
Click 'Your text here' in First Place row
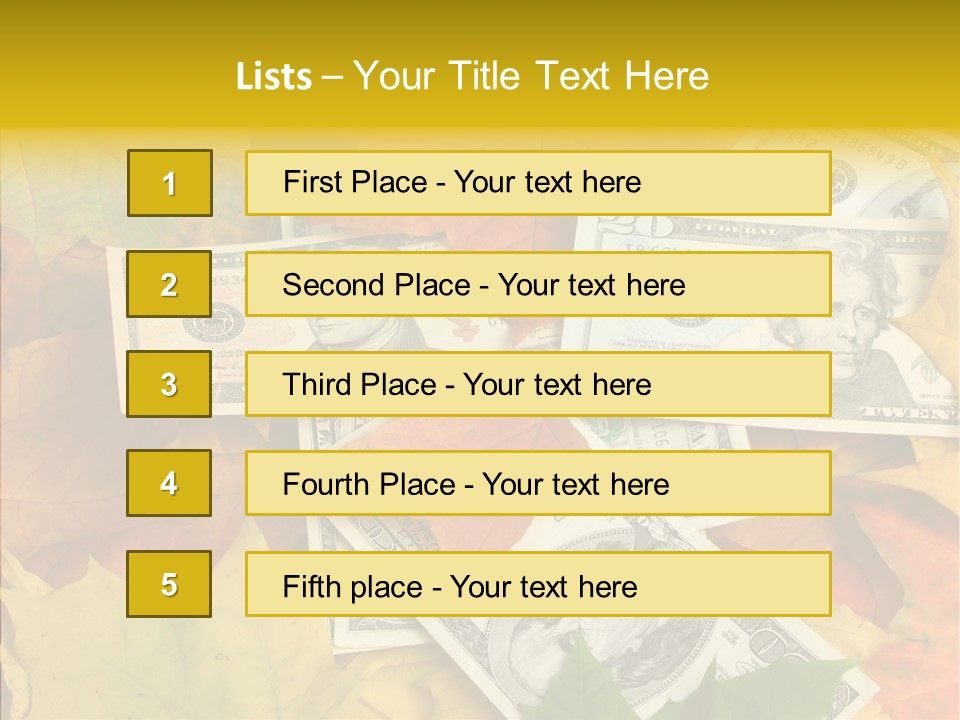[x=547, y=183]
